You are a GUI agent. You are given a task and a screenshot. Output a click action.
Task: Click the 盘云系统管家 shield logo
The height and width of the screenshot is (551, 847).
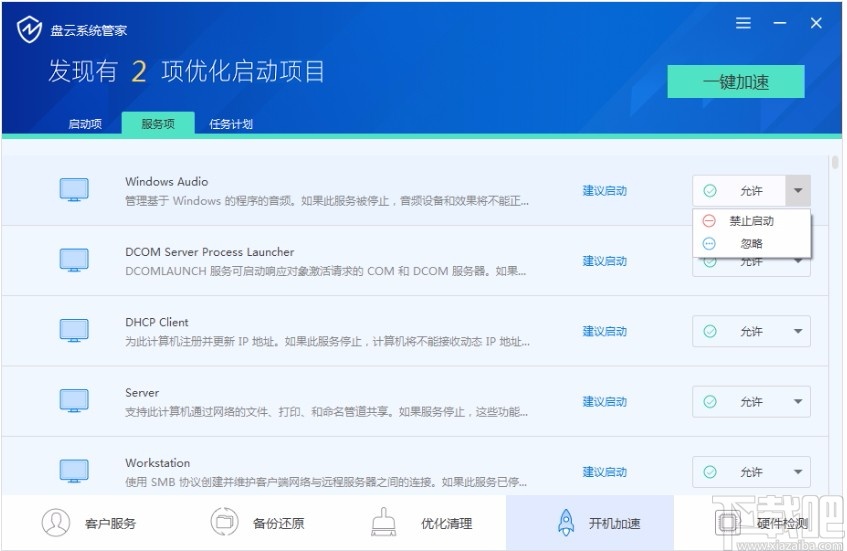coord(29,29)
